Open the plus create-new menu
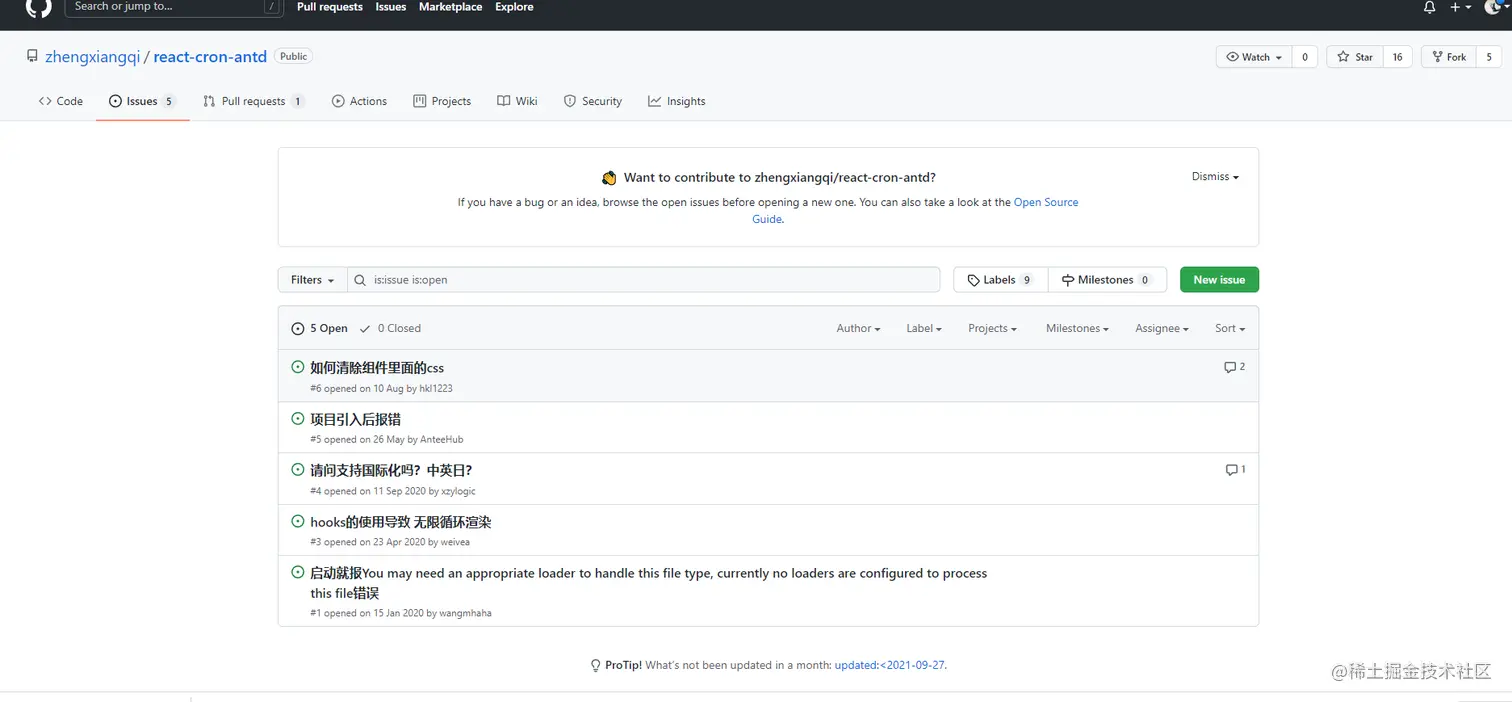 pos(1460,7)
